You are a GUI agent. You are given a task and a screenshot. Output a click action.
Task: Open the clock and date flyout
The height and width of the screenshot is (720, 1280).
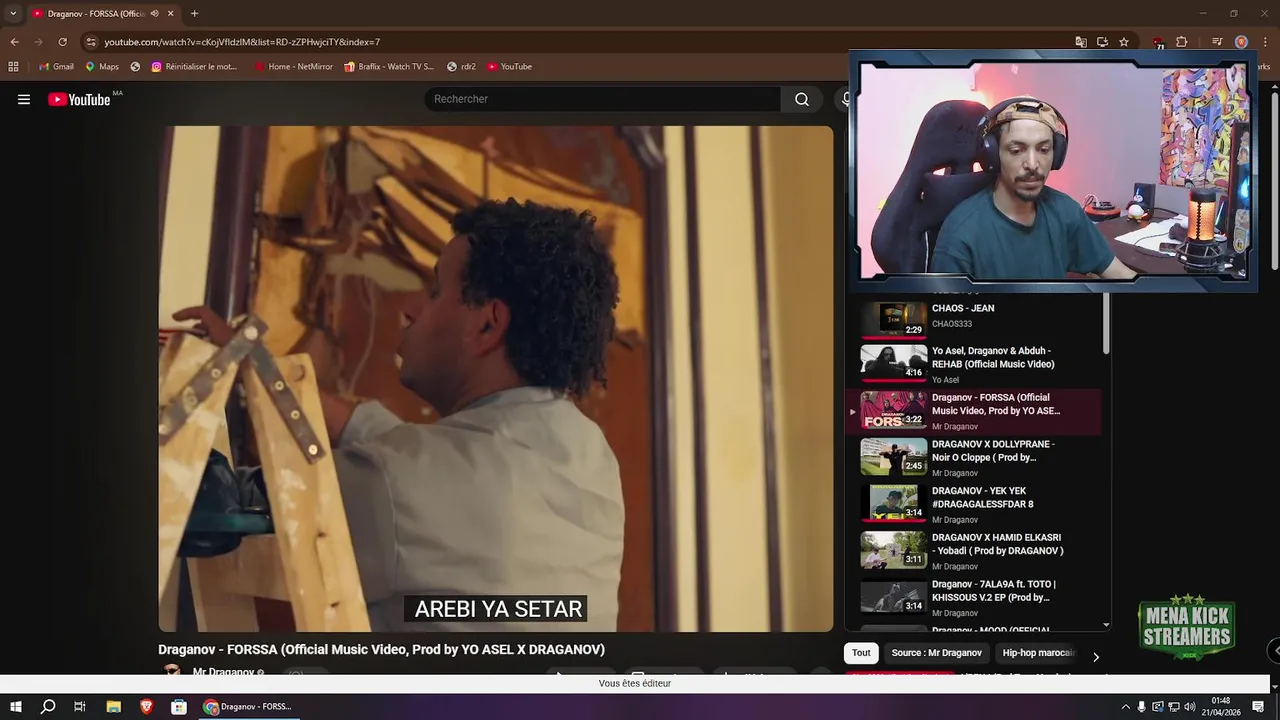point(1221,706)
